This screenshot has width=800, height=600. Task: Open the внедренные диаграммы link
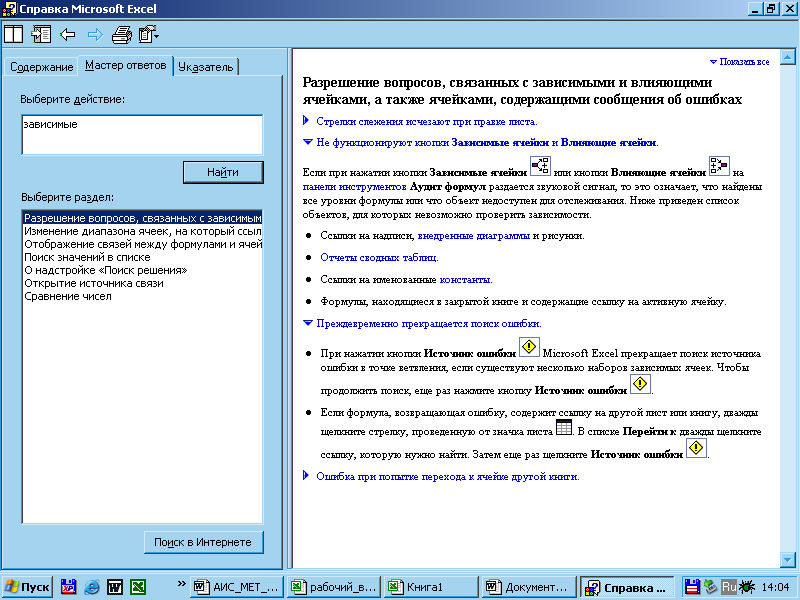click(473, 236)
